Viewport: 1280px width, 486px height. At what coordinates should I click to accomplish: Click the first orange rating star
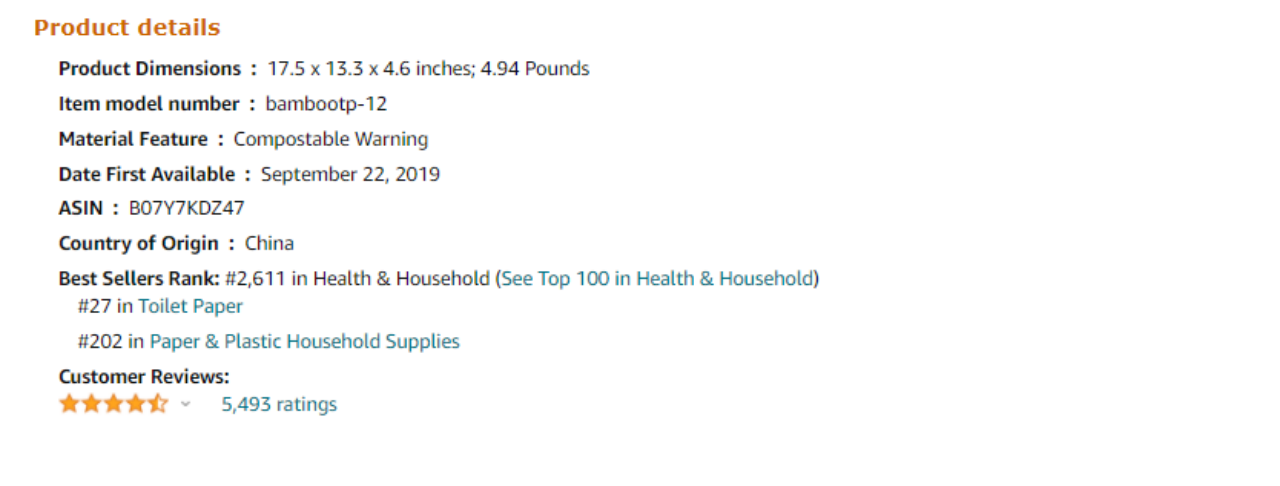[x=69, y=404]
